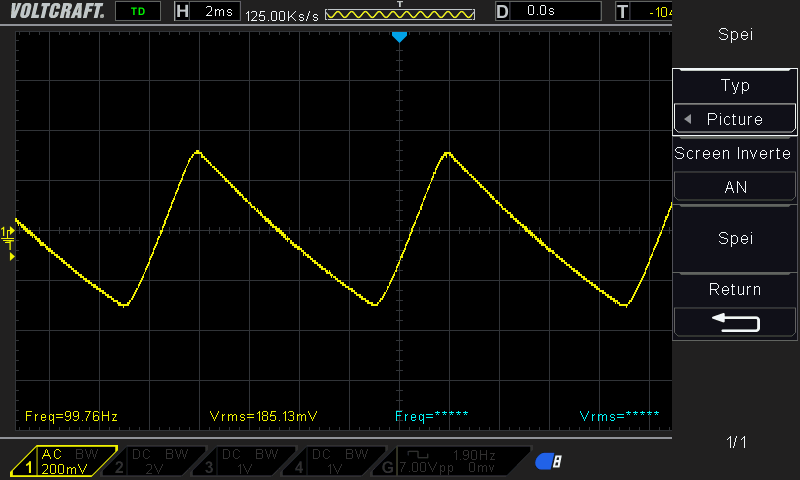
Task: Click the left arrow beside Picture
Action: click(x=688, y=119)
